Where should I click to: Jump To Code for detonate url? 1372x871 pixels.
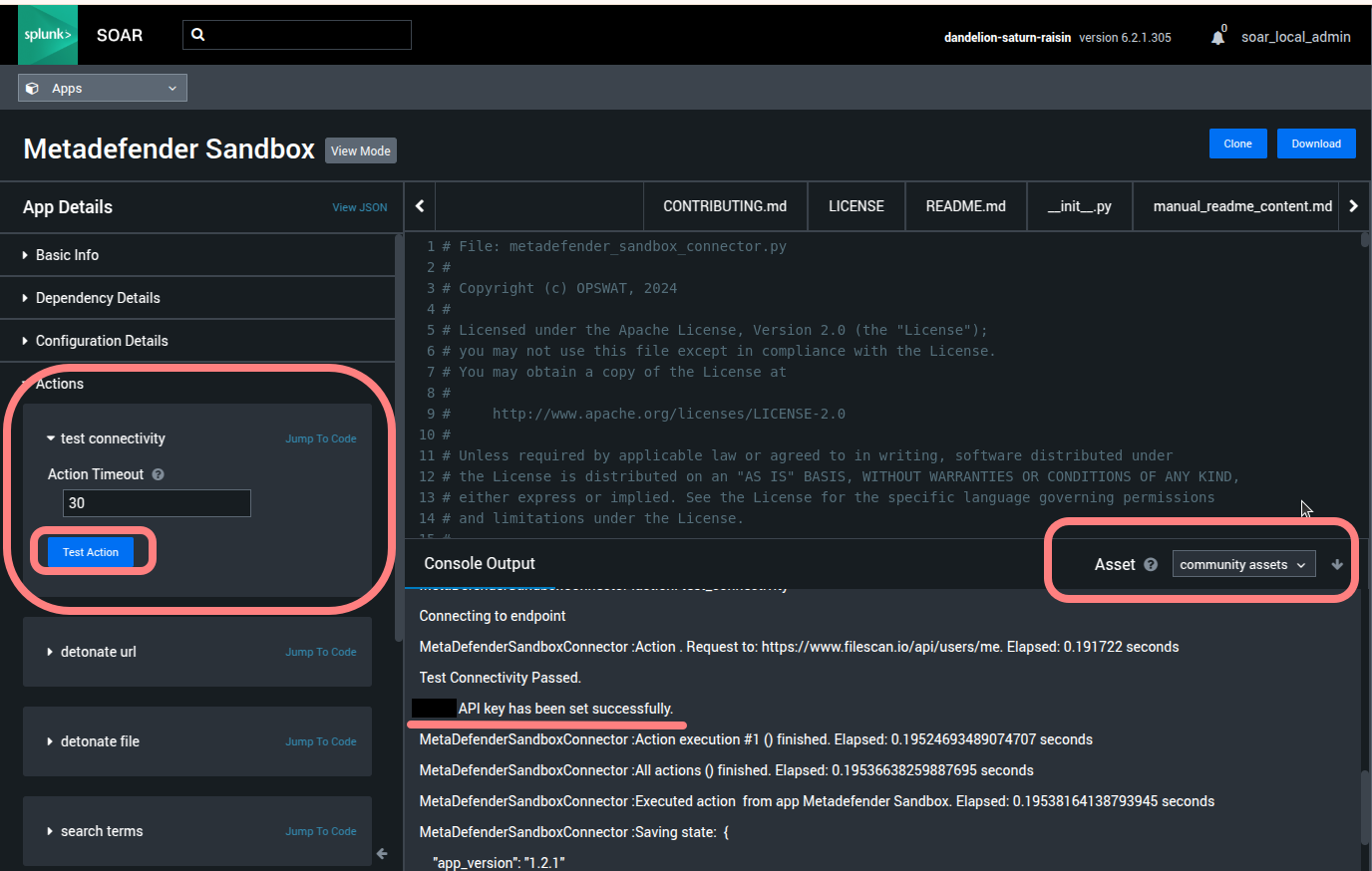click(321, 652)
